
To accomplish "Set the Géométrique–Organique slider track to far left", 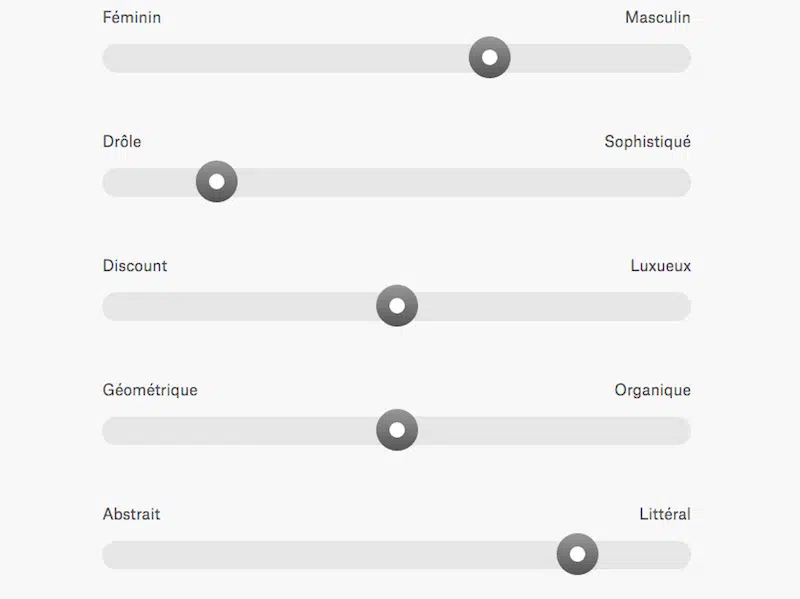I will coord(112,431).
